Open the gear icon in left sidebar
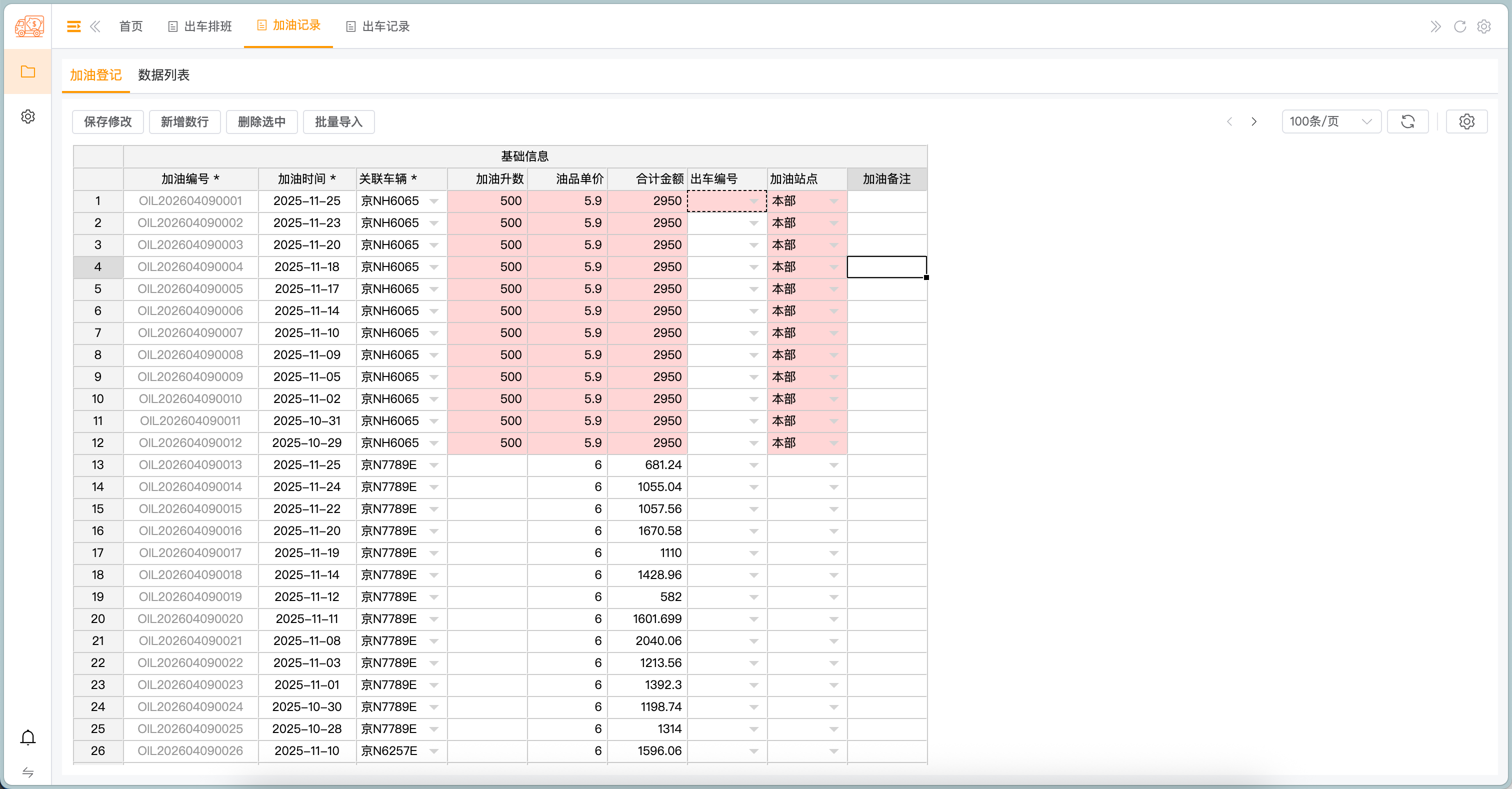Image resolution: width=1512 pixels, height=789 pixels. coord(27,116)
